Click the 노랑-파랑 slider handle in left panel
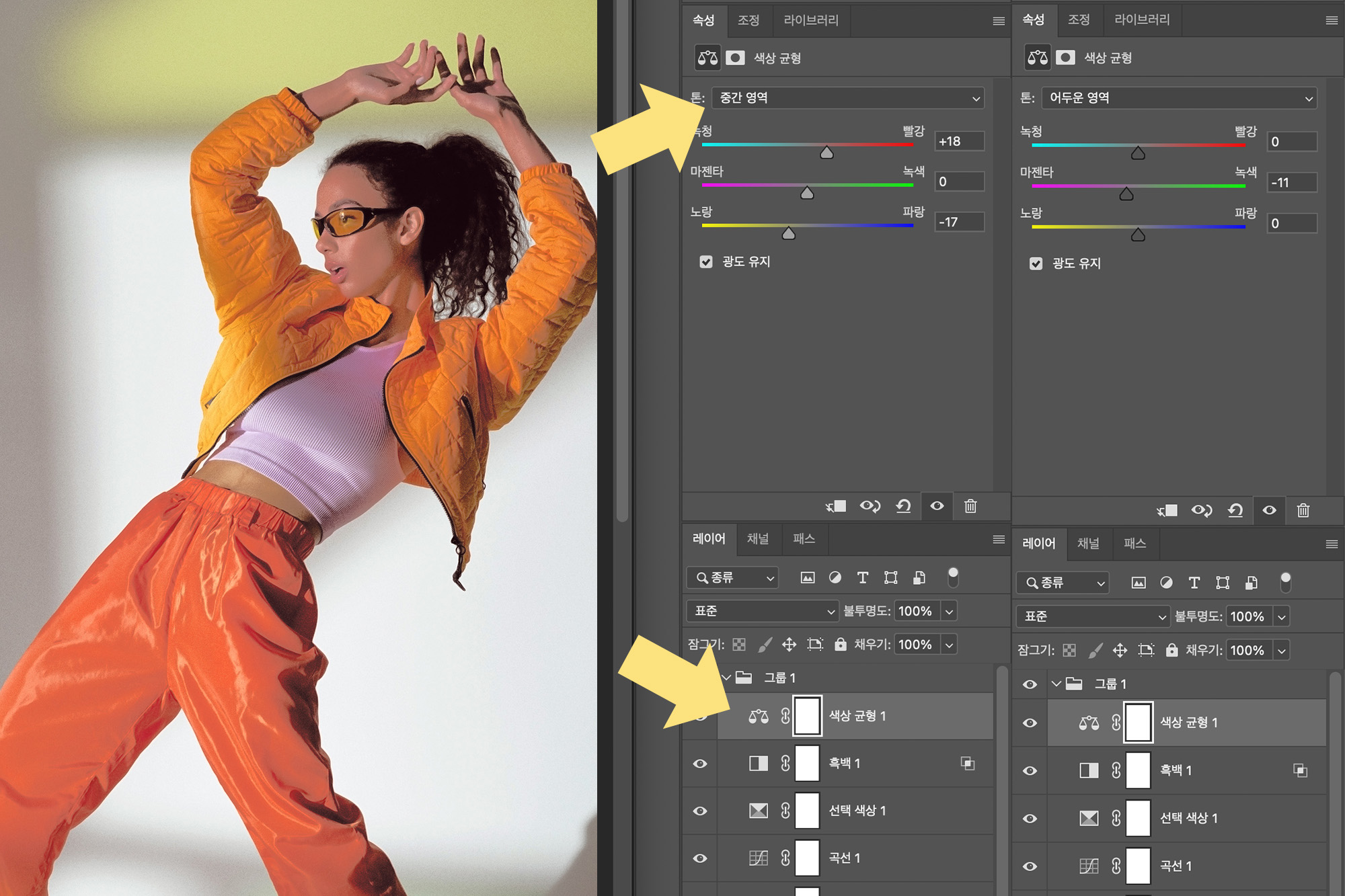Viewport: 1345px width, 896px height. pos(789,234)
